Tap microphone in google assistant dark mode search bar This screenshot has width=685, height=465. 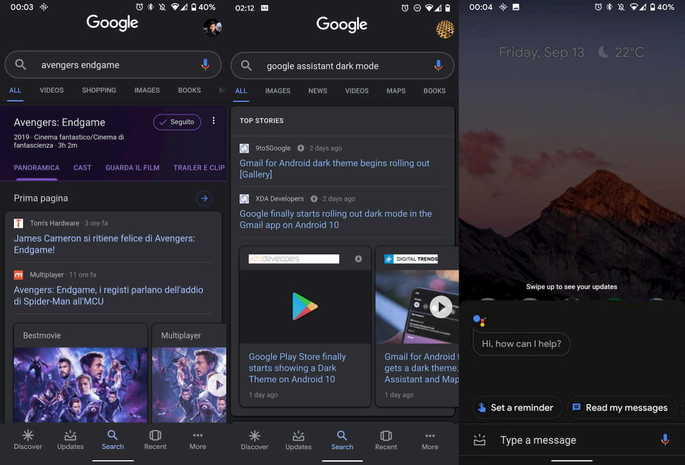[x=438, y=66]
